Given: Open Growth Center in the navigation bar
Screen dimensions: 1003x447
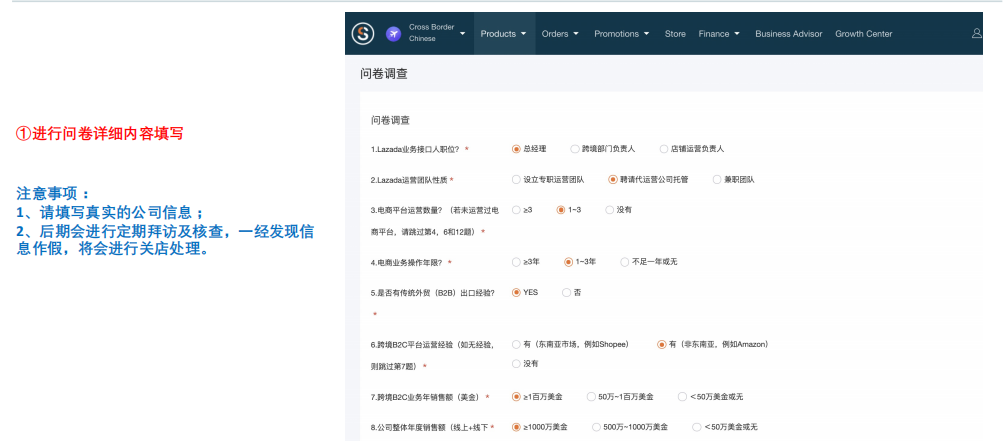Looking at the screenshot, I should point(863,34).
